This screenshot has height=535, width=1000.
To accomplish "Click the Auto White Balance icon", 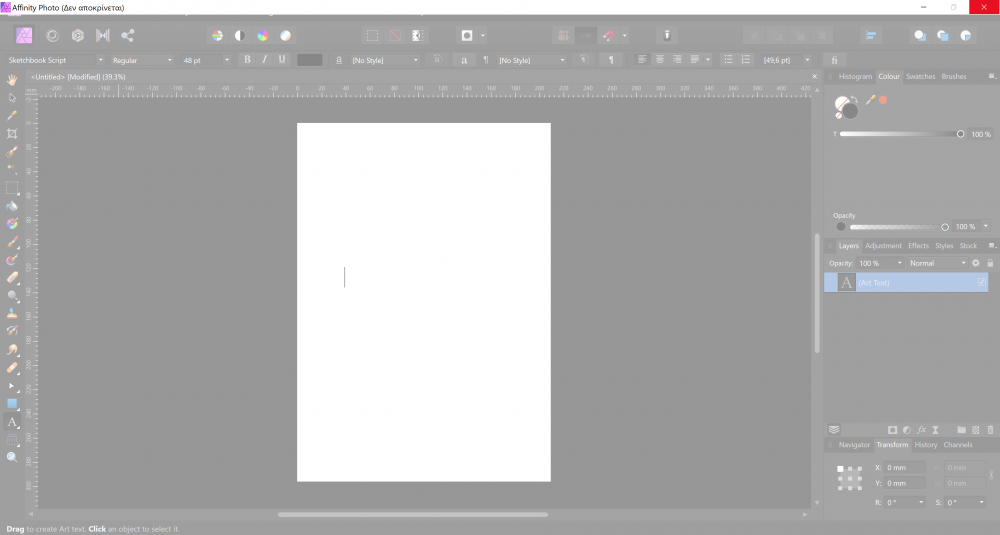I will (286, 35).
